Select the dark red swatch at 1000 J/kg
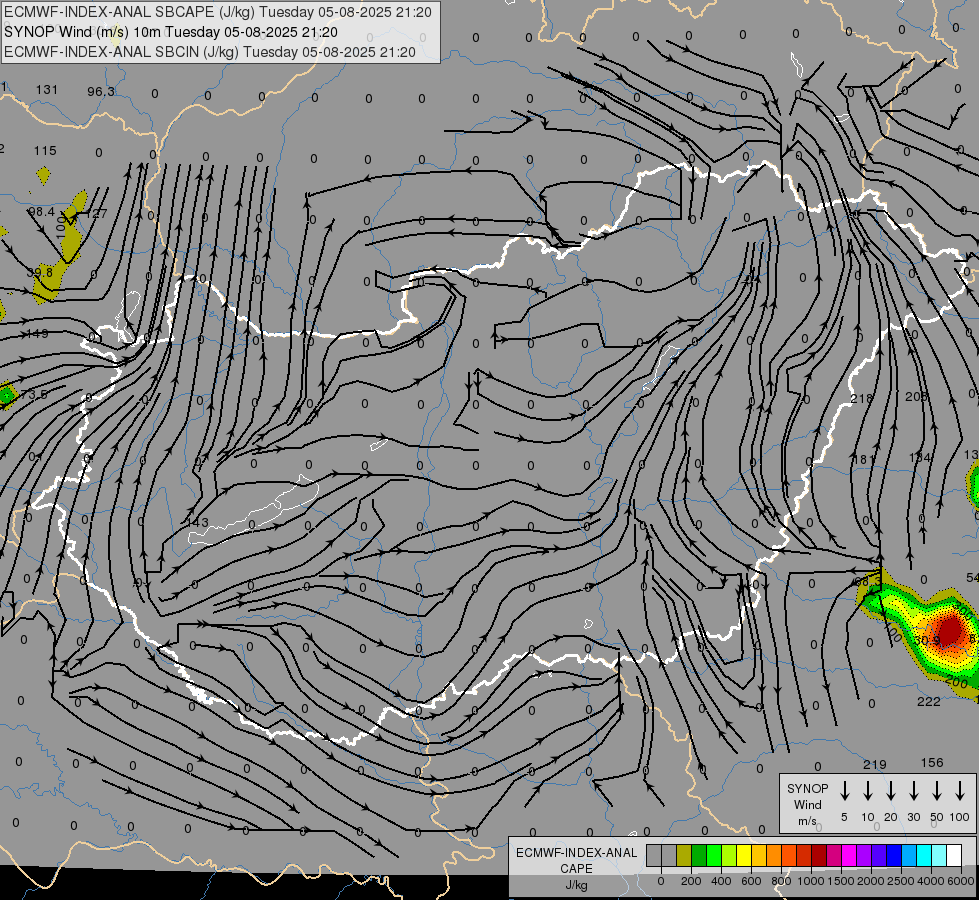The width and height of the screenshot is (979, 900). 819,855
